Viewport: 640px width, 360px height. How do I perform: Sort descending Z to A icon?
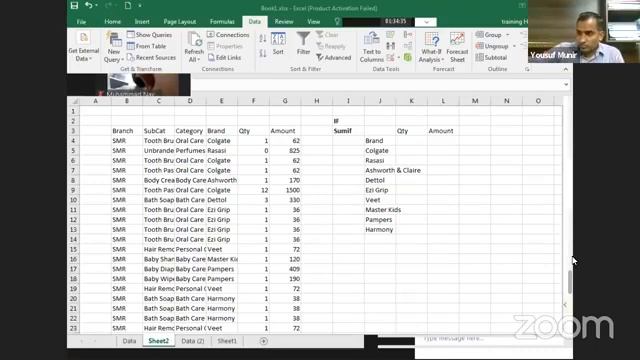262,53
